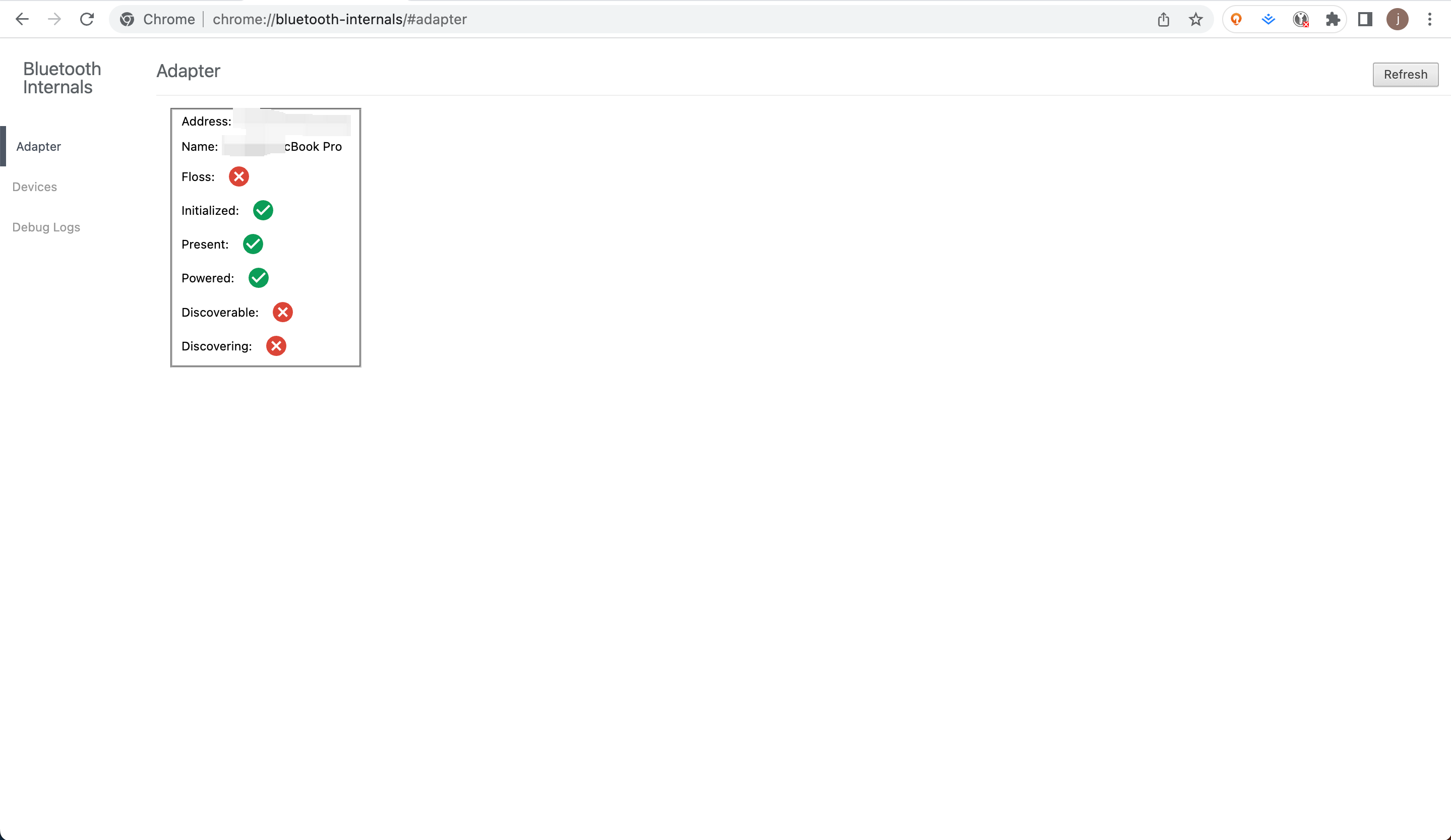Click the Name: label
Viewport: 1451px width, 840px height.
click(199, 146)
